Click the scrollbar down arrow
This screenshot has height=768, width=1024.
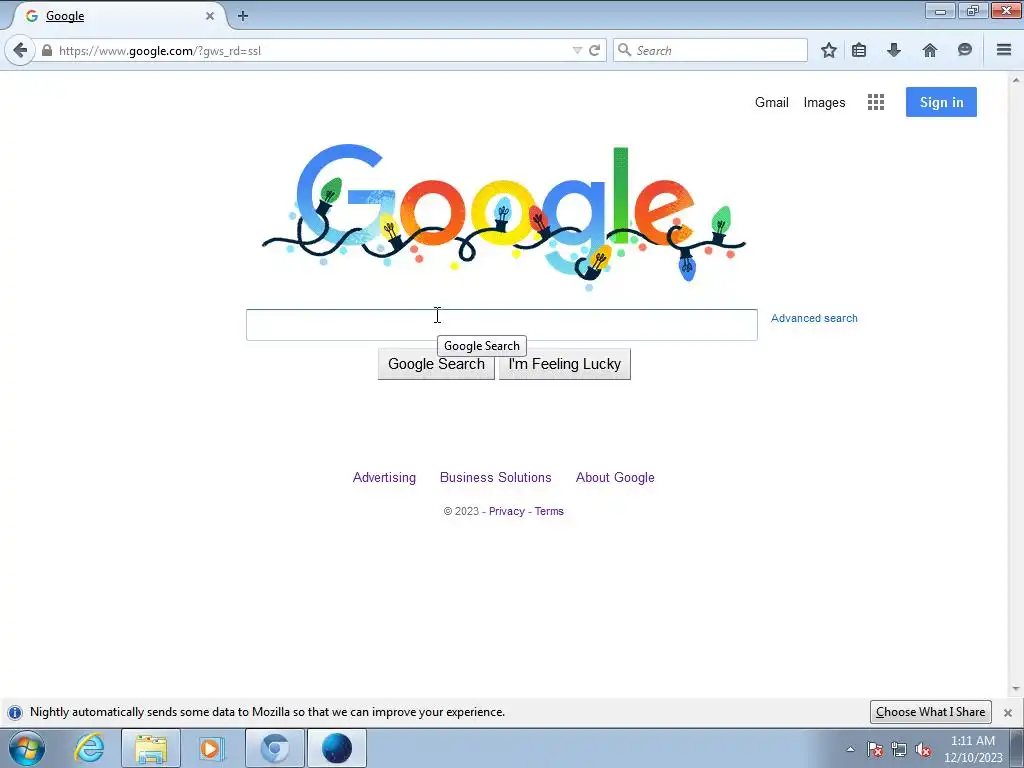[1016, 689]
